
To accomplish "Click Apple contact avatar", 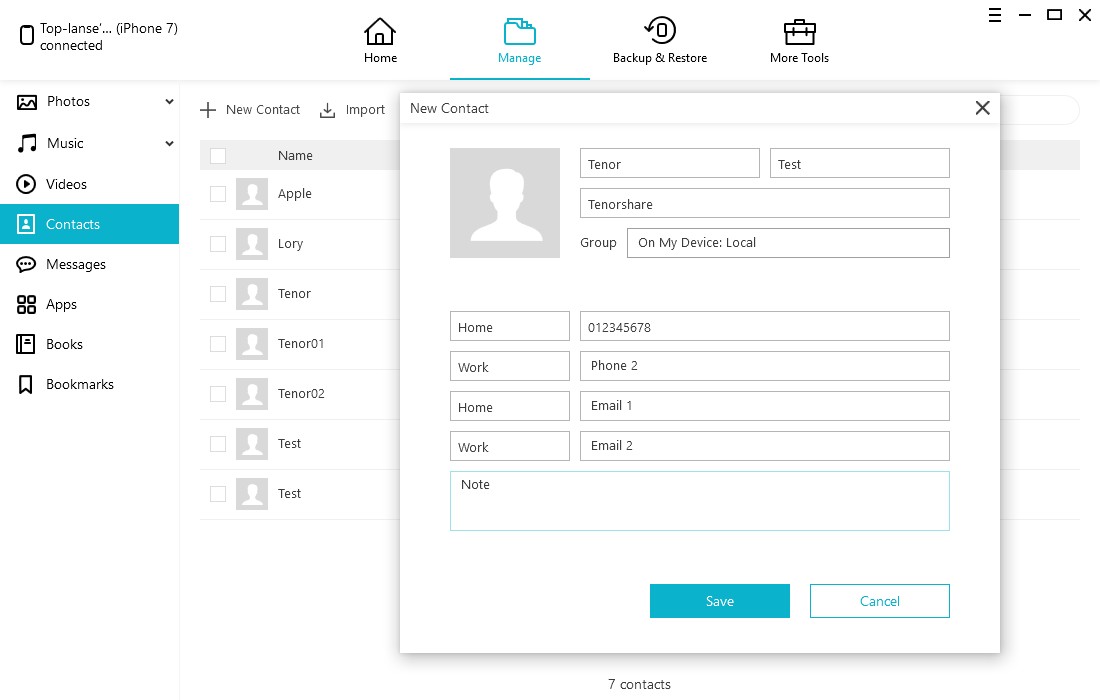I will click(x=252, y=194).
